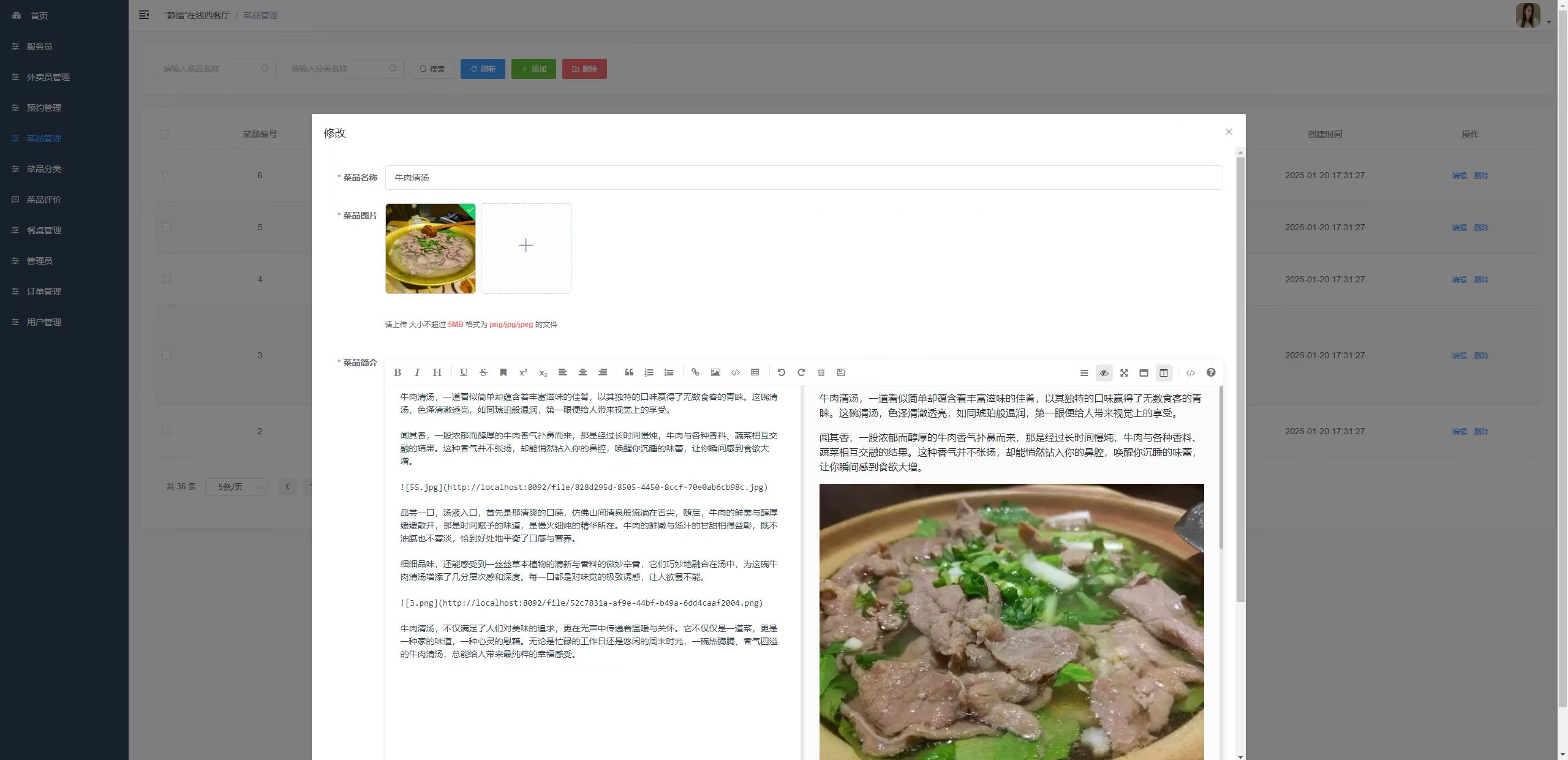
Task: Save editor content with disk icon
Action: [x=841, y=372]
